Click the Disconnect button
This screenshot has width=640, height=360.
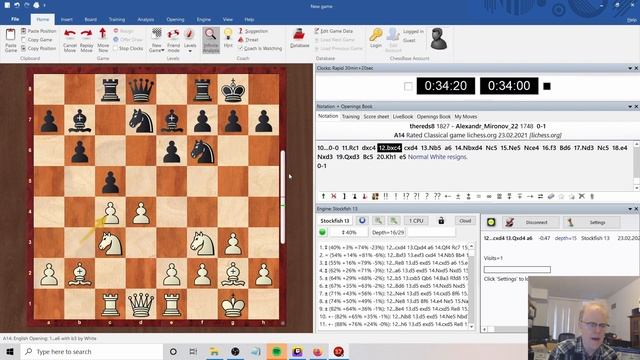(x=531, y=222)
